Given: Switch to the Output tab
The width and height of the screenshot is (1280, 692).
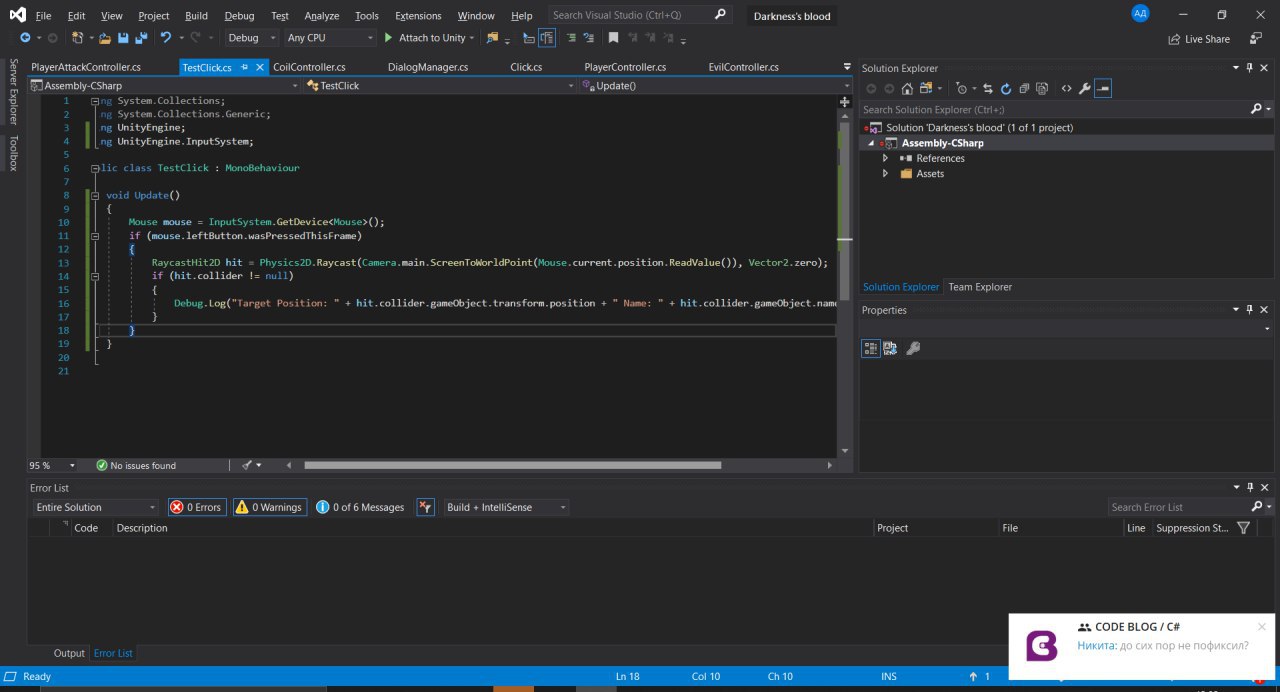Looking at the screenshot, I should [69, 653].
